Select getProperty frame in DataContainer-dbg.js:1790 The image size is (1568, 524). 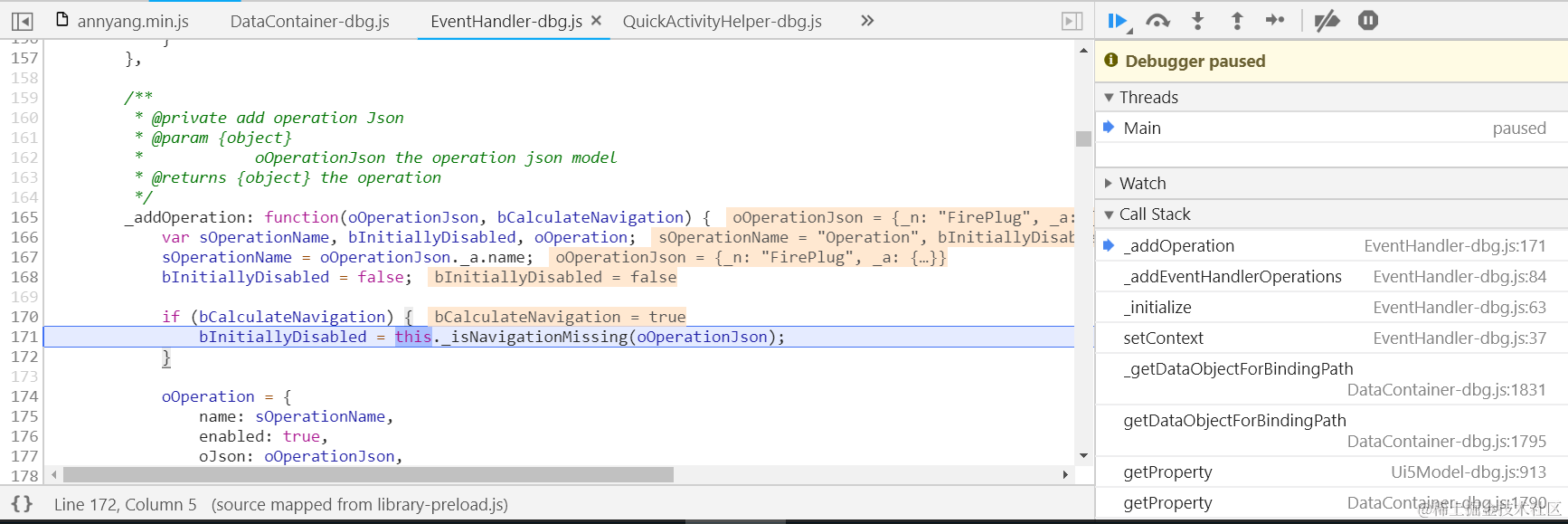(1331, 502)
